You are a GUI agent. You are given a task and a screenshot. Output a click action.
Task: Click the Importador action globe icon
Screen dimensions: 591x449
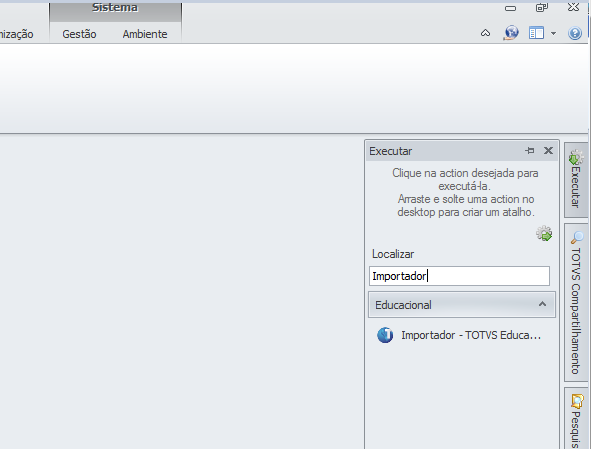[385, 335]
